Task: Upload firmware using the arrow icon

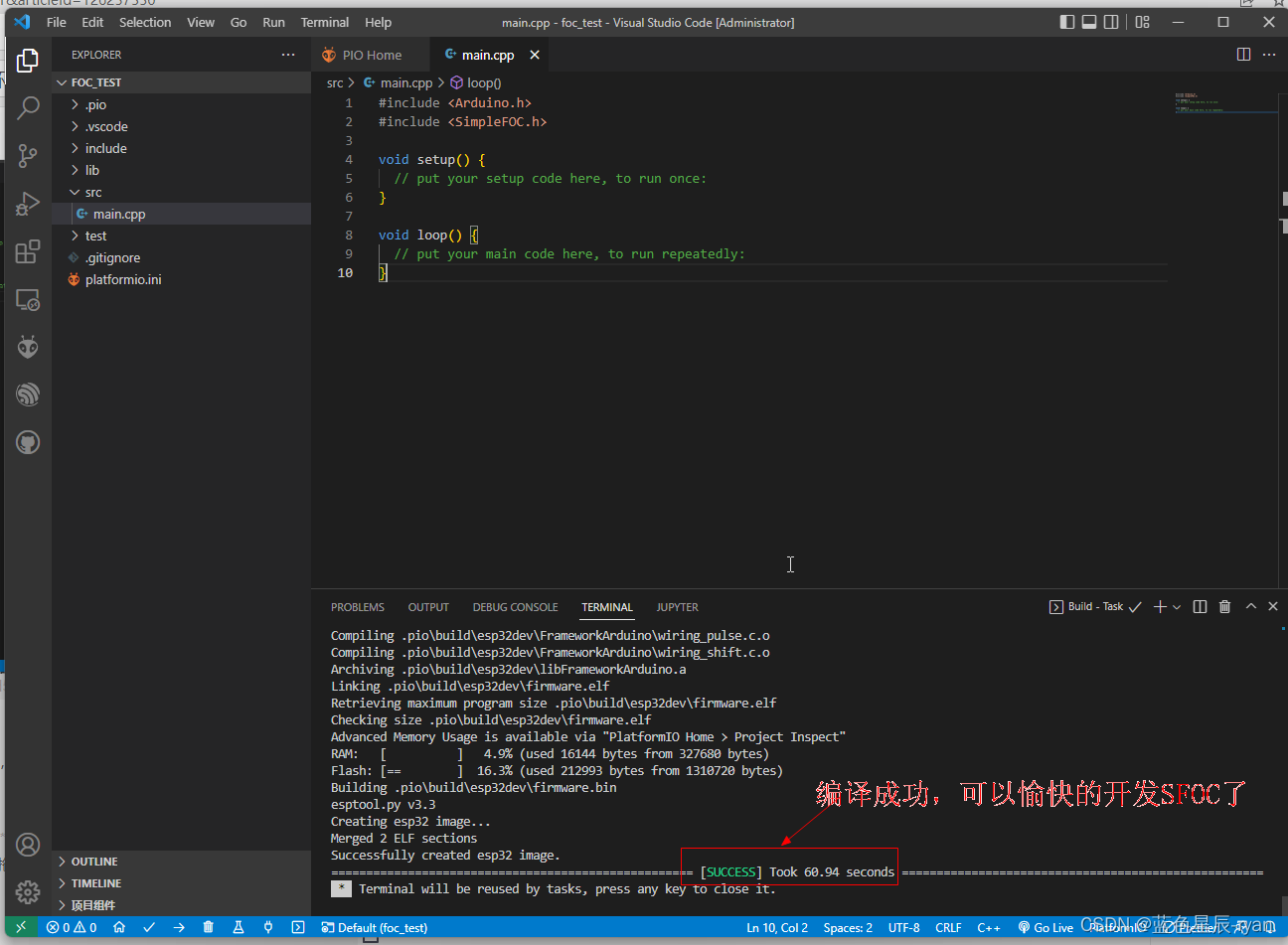Action: click(x=179, y=927)
